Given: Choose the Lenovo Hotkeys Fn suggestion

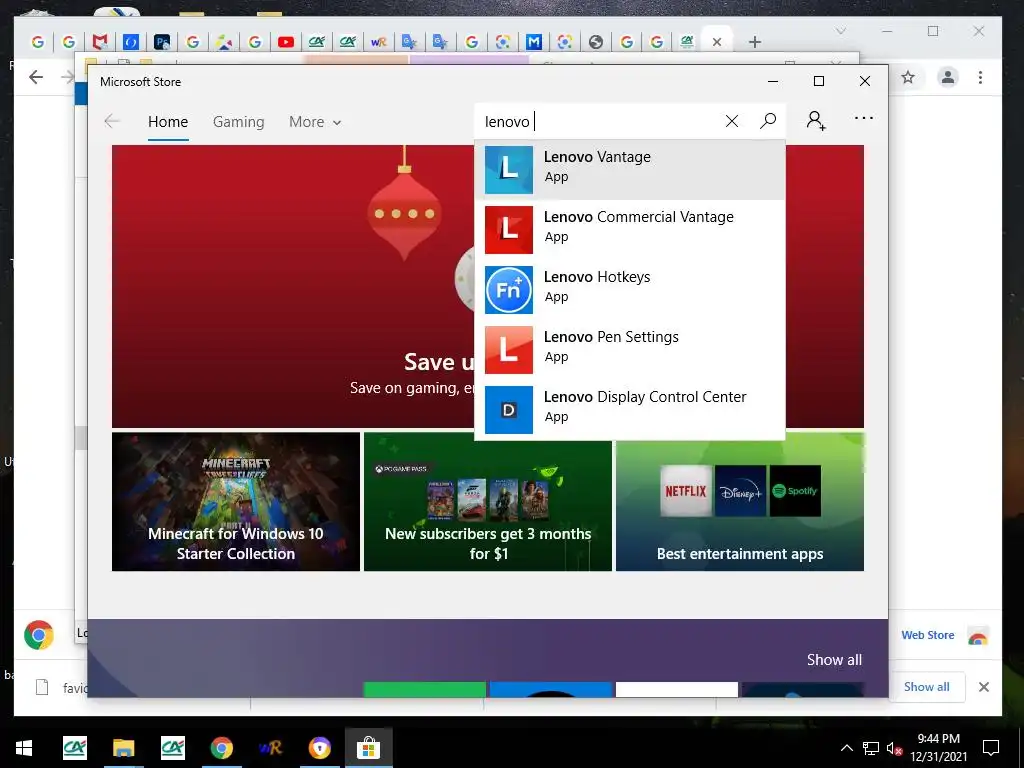Looking at the screenshot, I should click(x=630, y=290).
